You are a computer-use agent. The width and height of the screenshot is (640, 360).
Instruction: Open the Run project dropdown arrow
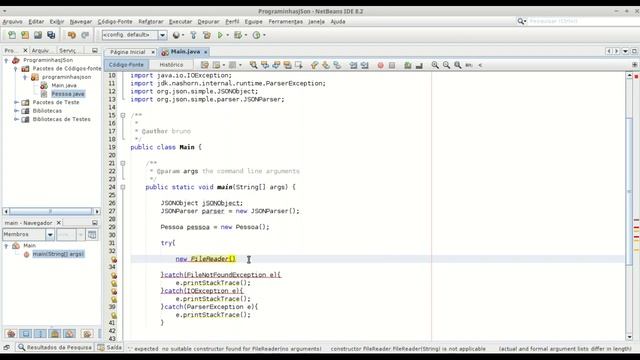pyautogui.click(x=228, y=35)
